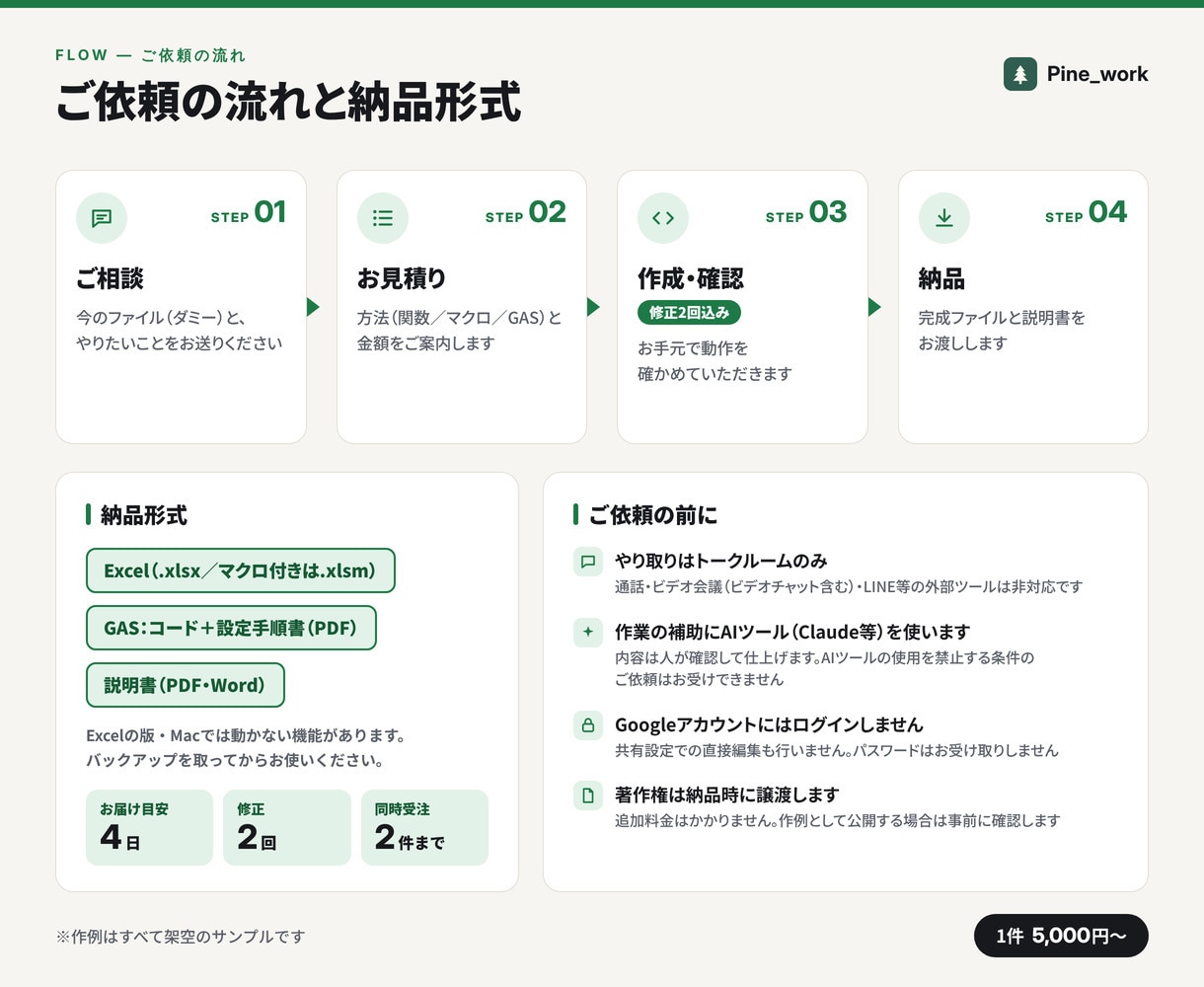Click the list icon in STEP 02
Image resolution: width=1204 pixels, height=987 pixels.
coord(383,218)
